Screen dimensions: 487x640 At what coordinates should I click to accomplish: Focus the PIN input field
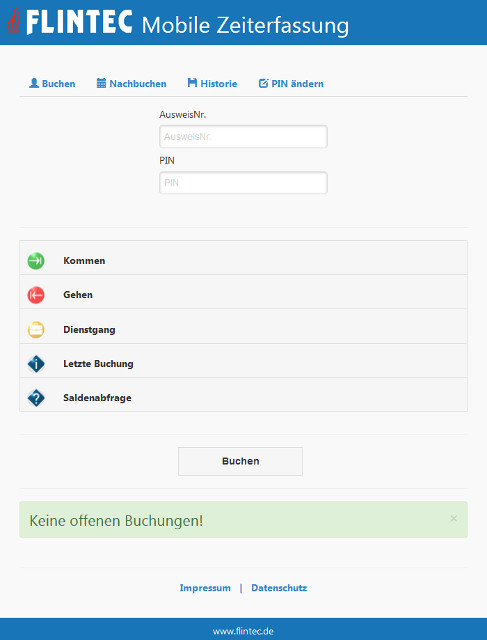(x=243, y=183)
